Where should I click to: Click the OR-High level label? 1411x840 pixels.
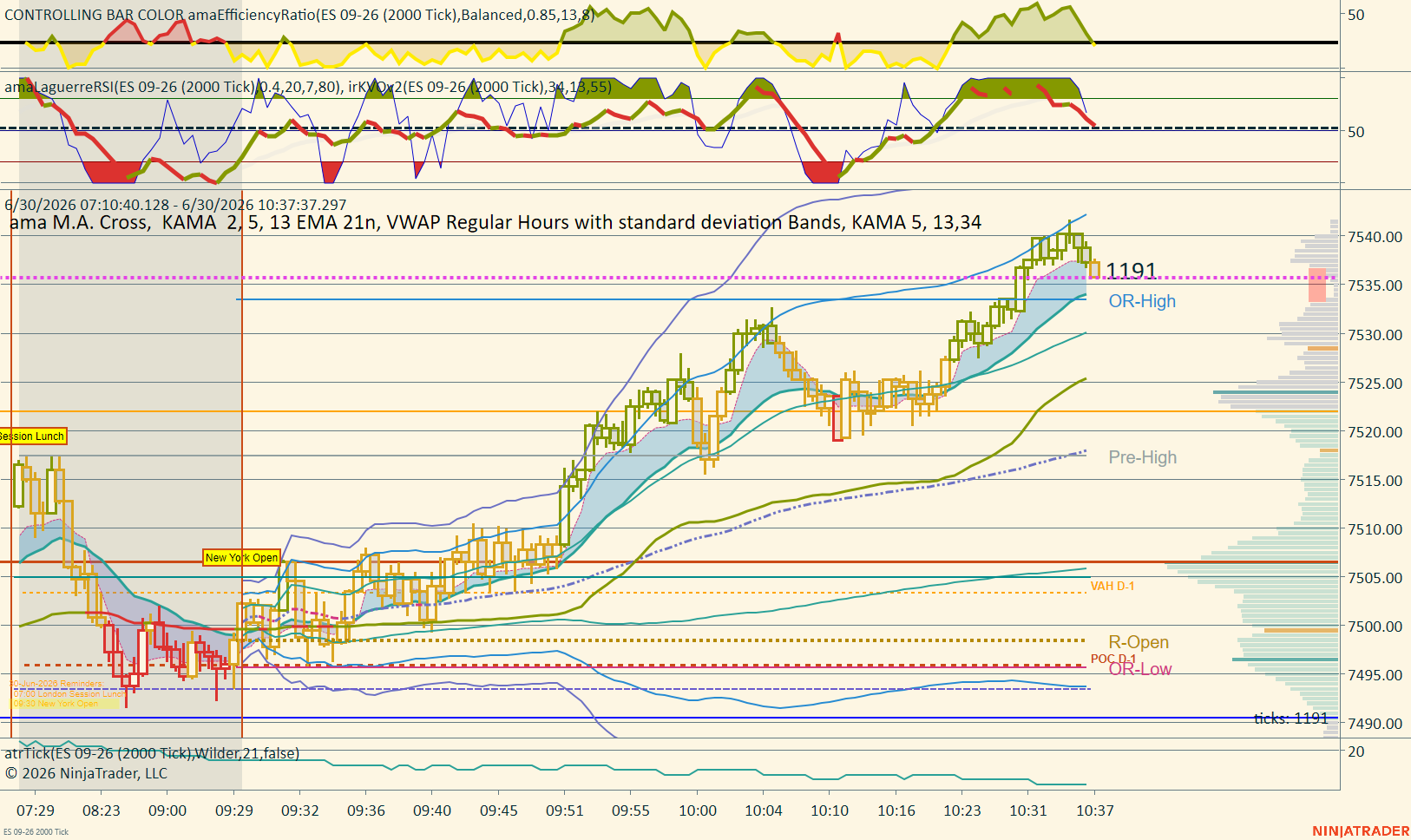point(1142,301)
